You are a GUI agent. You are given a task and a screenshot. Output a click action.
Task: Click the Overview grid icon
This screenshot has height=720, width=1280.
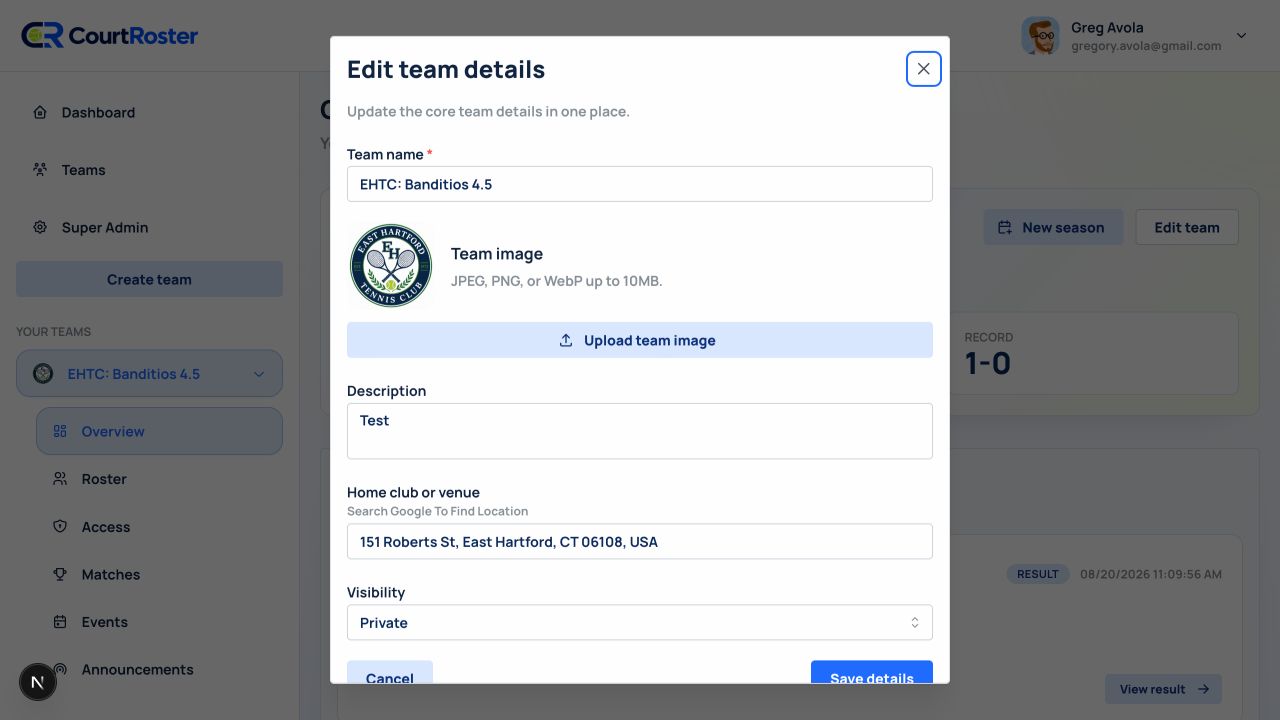[x=60, y=431]
